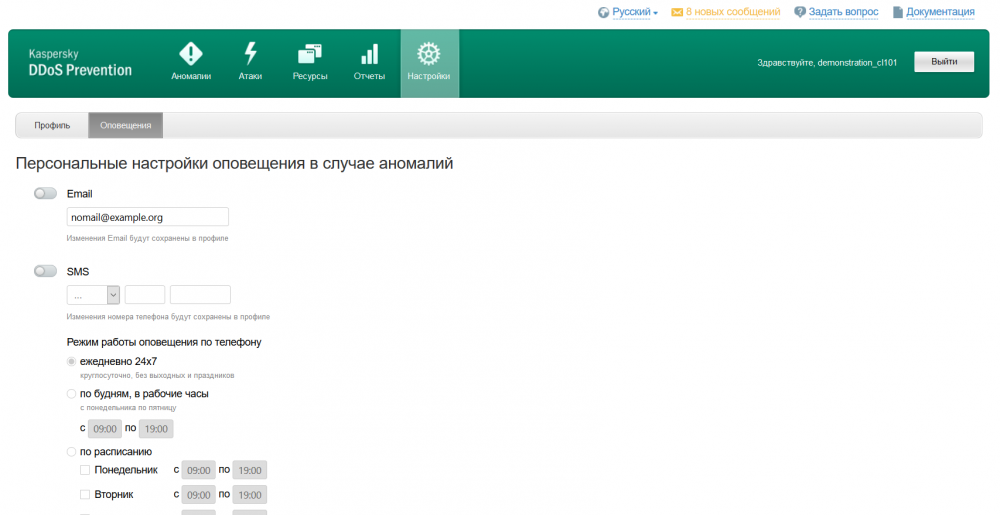Screen dimensions: 1000x515
Task: Select the 'по расписанию' radio option
Action: (71, 452)
